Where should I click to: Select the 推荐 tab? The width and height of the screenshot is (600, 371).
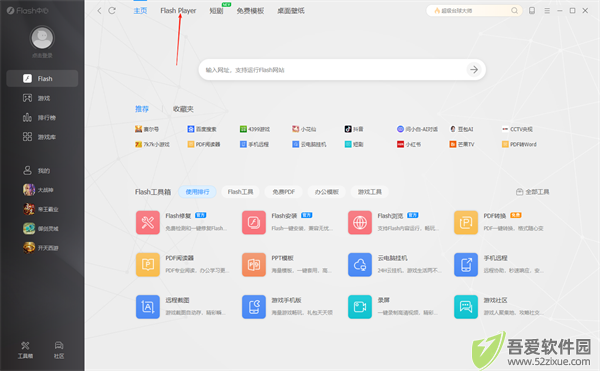point(142,109)
